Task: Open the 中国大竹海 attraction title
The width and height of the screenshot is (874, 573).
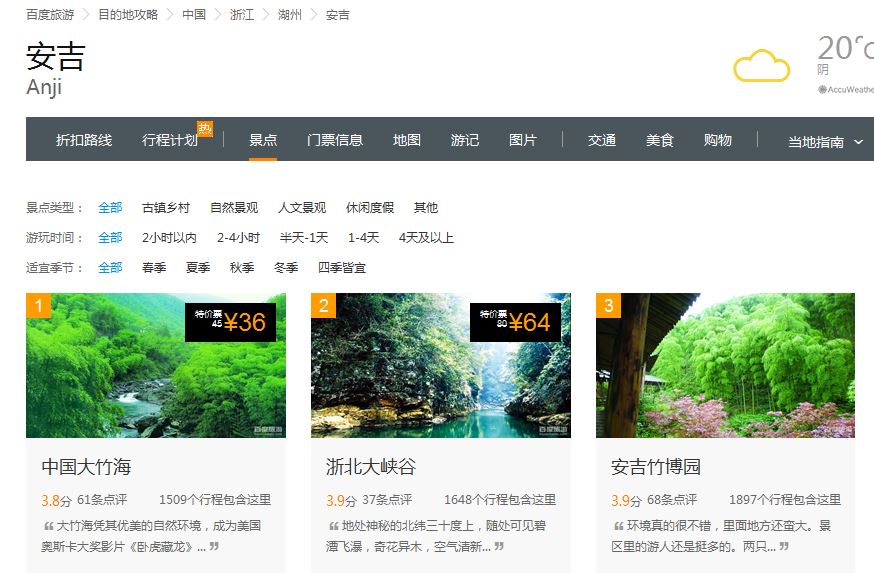Action: coord(86,467)
